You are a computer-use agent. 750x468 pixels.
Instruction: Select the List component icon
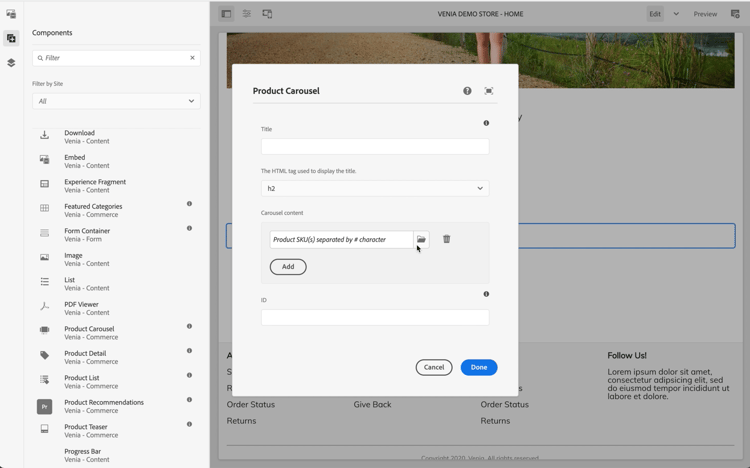point(44,282)
